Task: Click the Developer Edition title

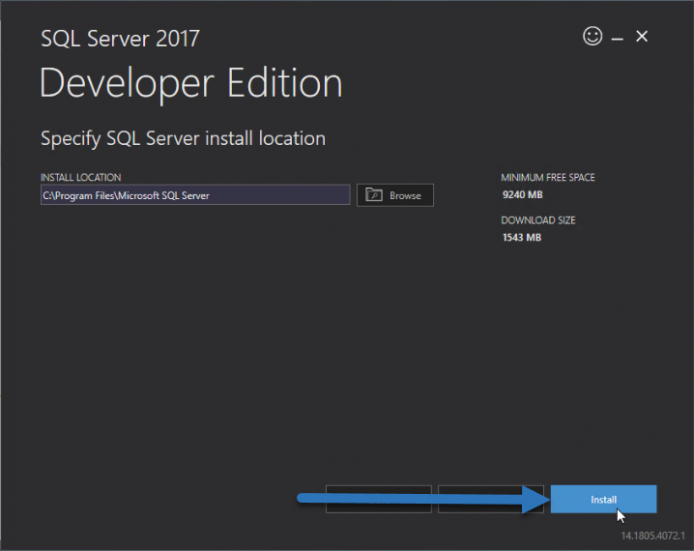Action: pos(191,84)
